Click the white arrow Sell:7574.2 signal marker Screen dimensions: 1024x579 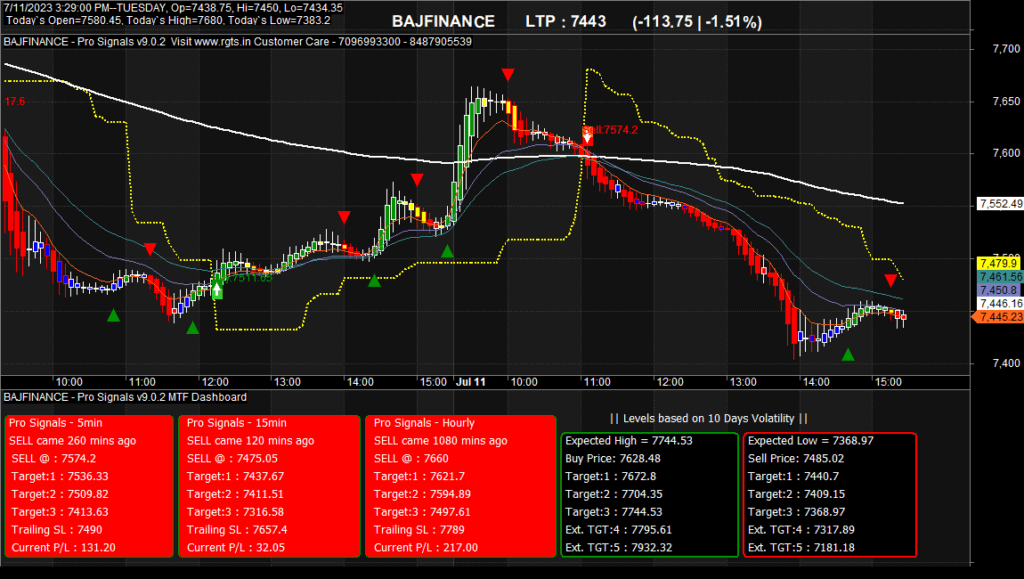587,136
